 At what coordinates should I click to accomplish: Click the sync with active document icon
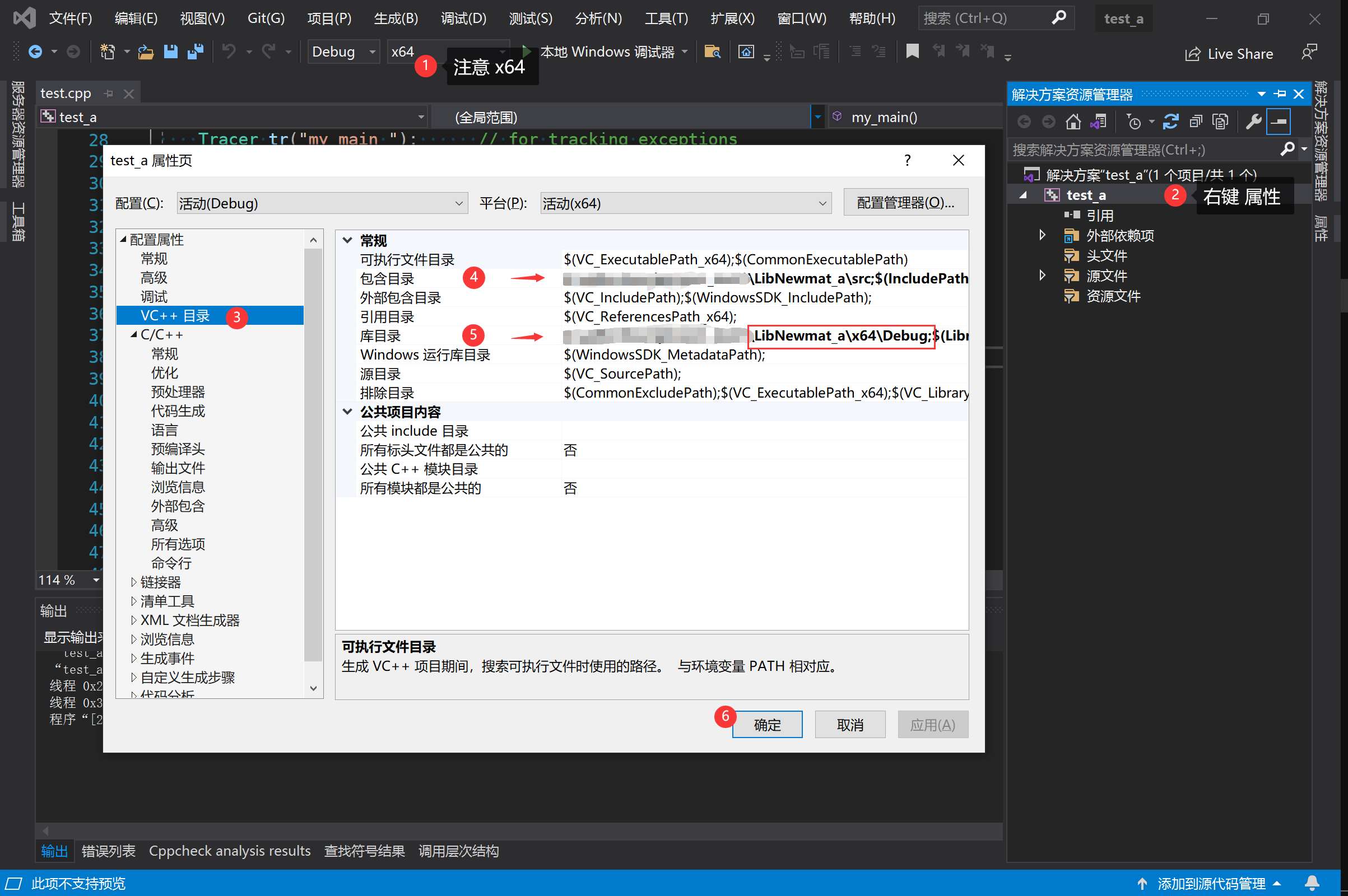click(1170, 122)
